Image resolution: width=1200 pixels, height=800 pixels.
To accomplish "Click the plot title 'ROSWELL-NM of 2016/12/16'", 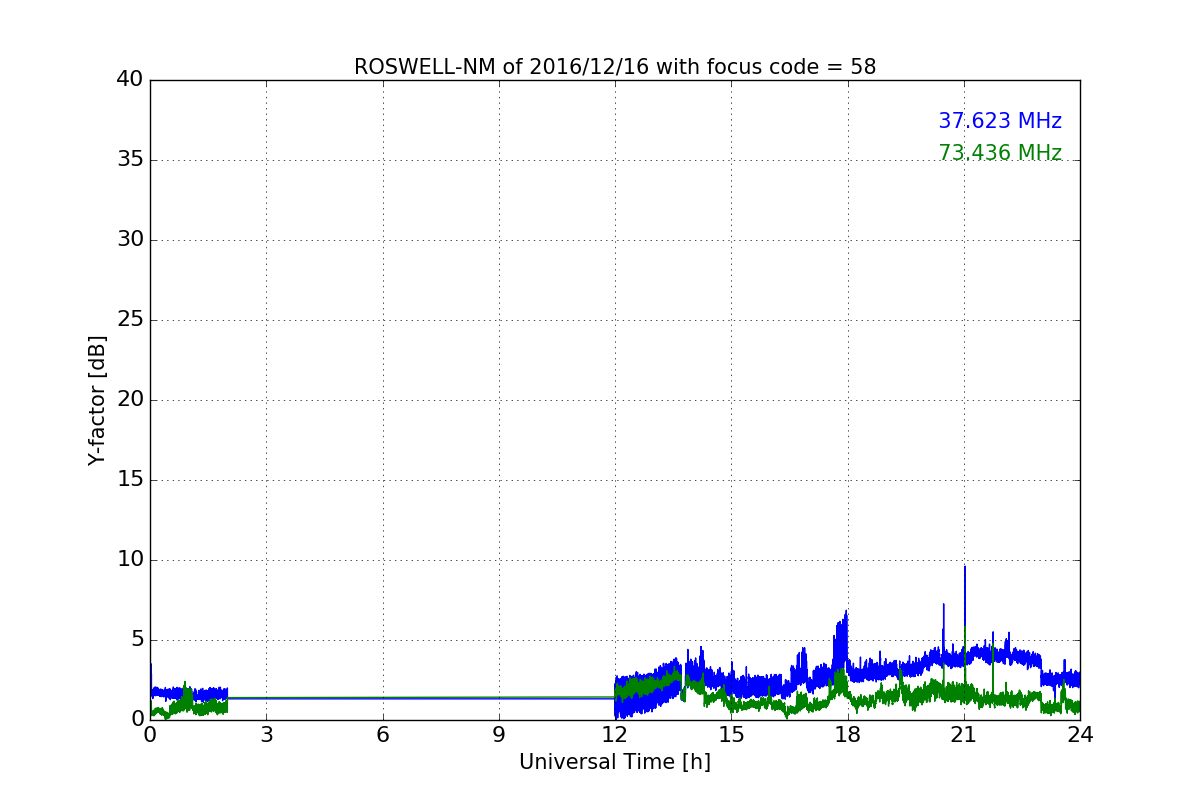I will pyautogui.click(x=615, y=67).
